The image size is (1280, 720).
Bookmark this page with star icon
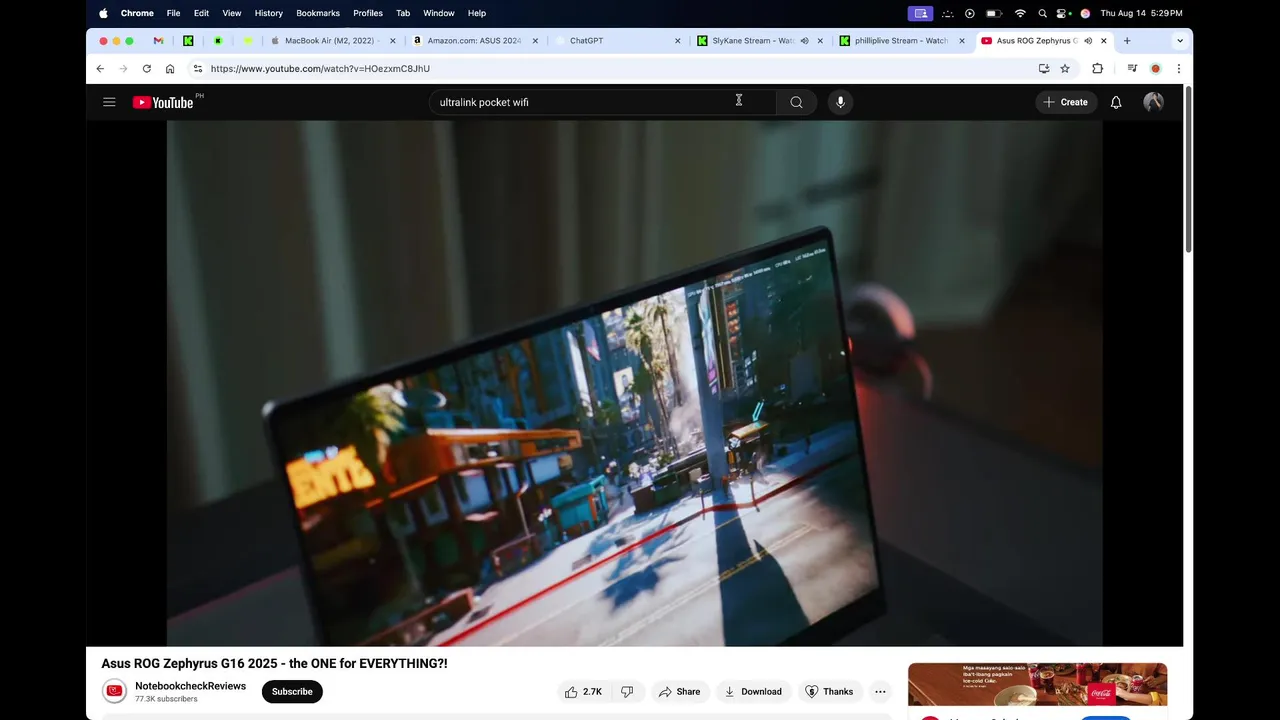pos(1065,69)
